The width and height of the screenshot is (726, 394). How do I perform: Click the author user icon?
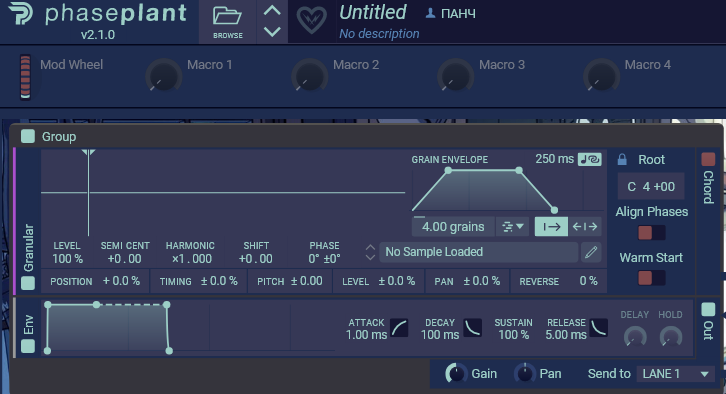430,13
